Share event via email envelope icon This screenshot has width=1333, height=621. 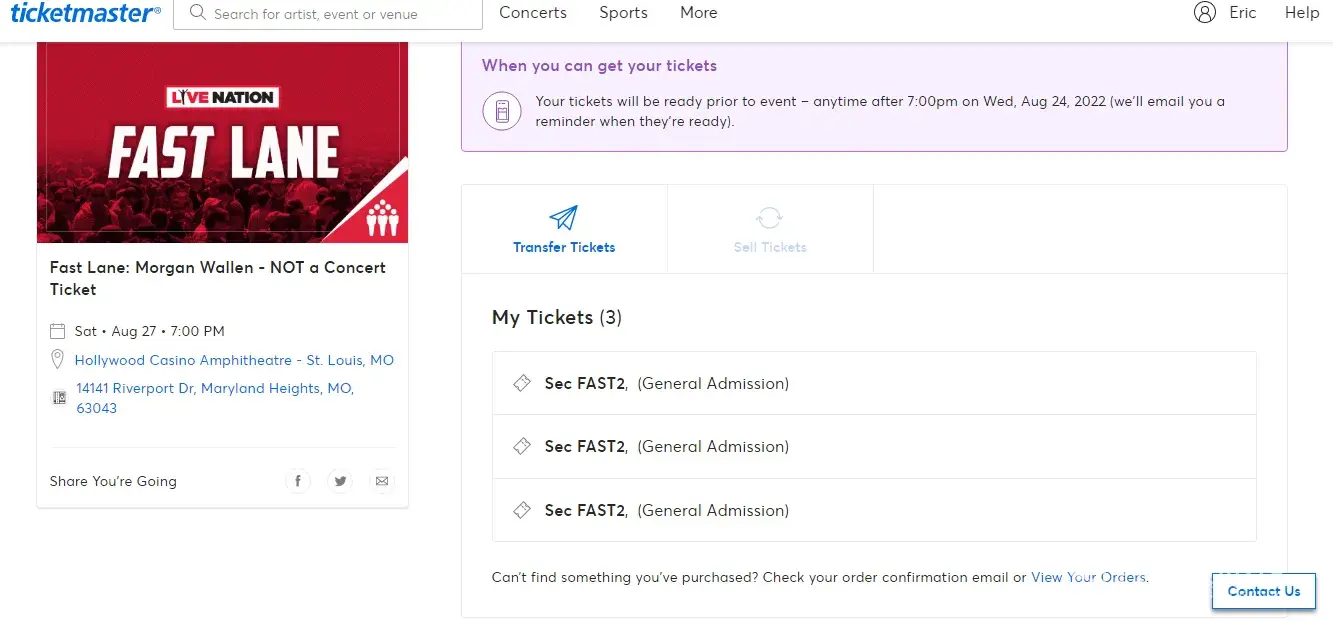point(382,481)
